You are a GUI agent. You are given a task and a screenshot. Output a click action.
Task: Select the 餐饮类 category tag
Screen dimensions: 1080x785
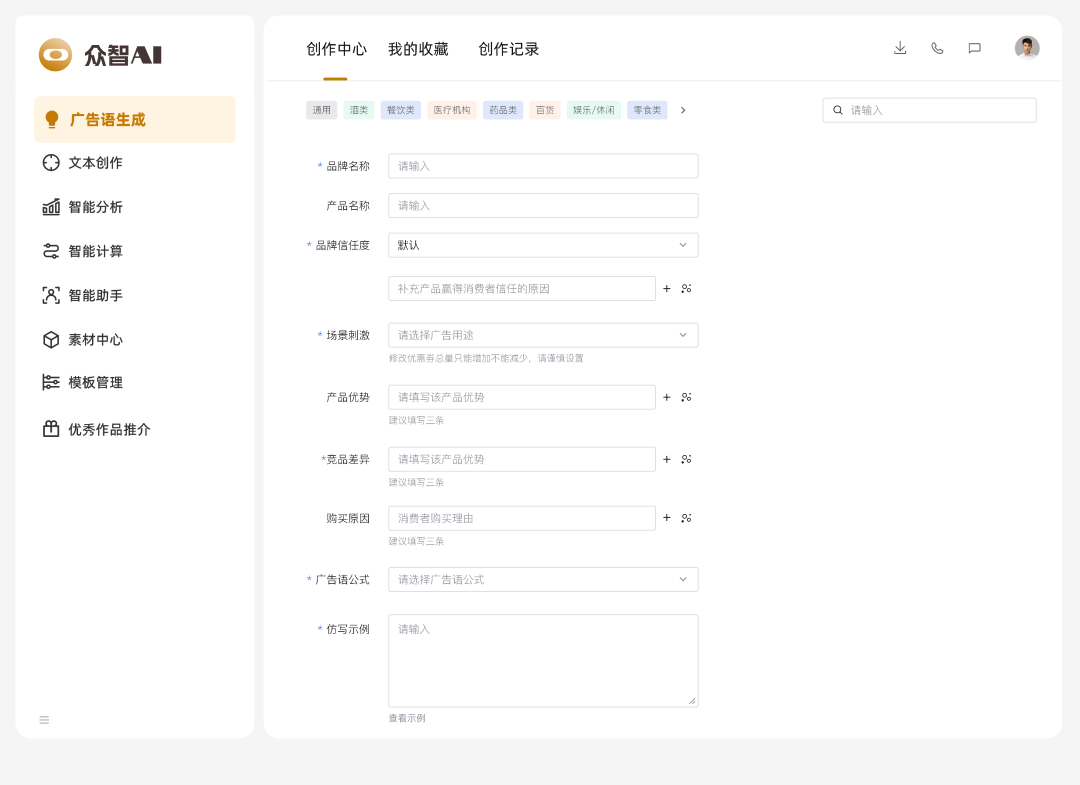401,110
